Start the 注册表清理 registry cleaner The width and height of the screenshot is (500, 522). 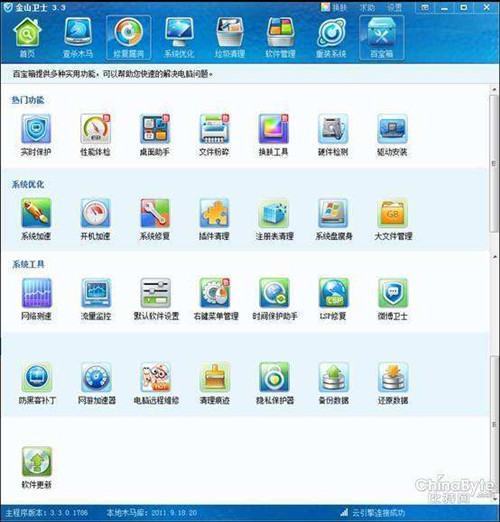pos(274,219)
